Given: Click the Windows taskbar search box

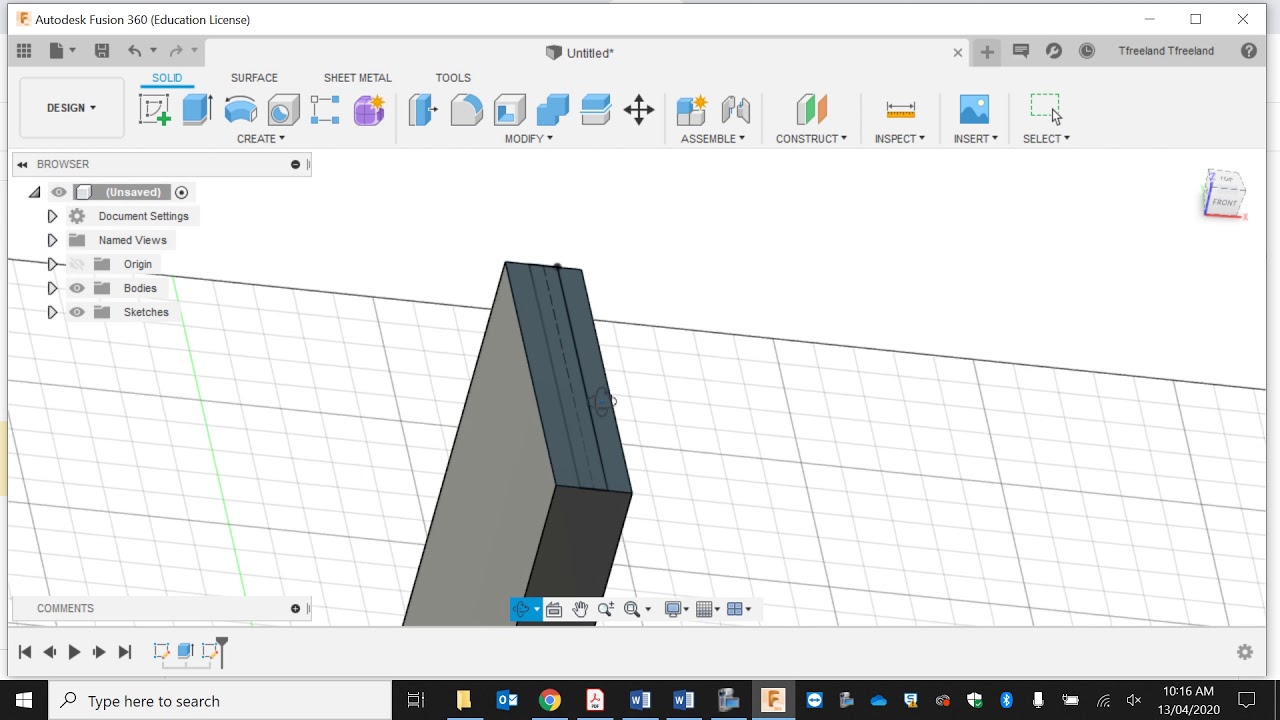Looking at the screenshot, I should (220, 700).
